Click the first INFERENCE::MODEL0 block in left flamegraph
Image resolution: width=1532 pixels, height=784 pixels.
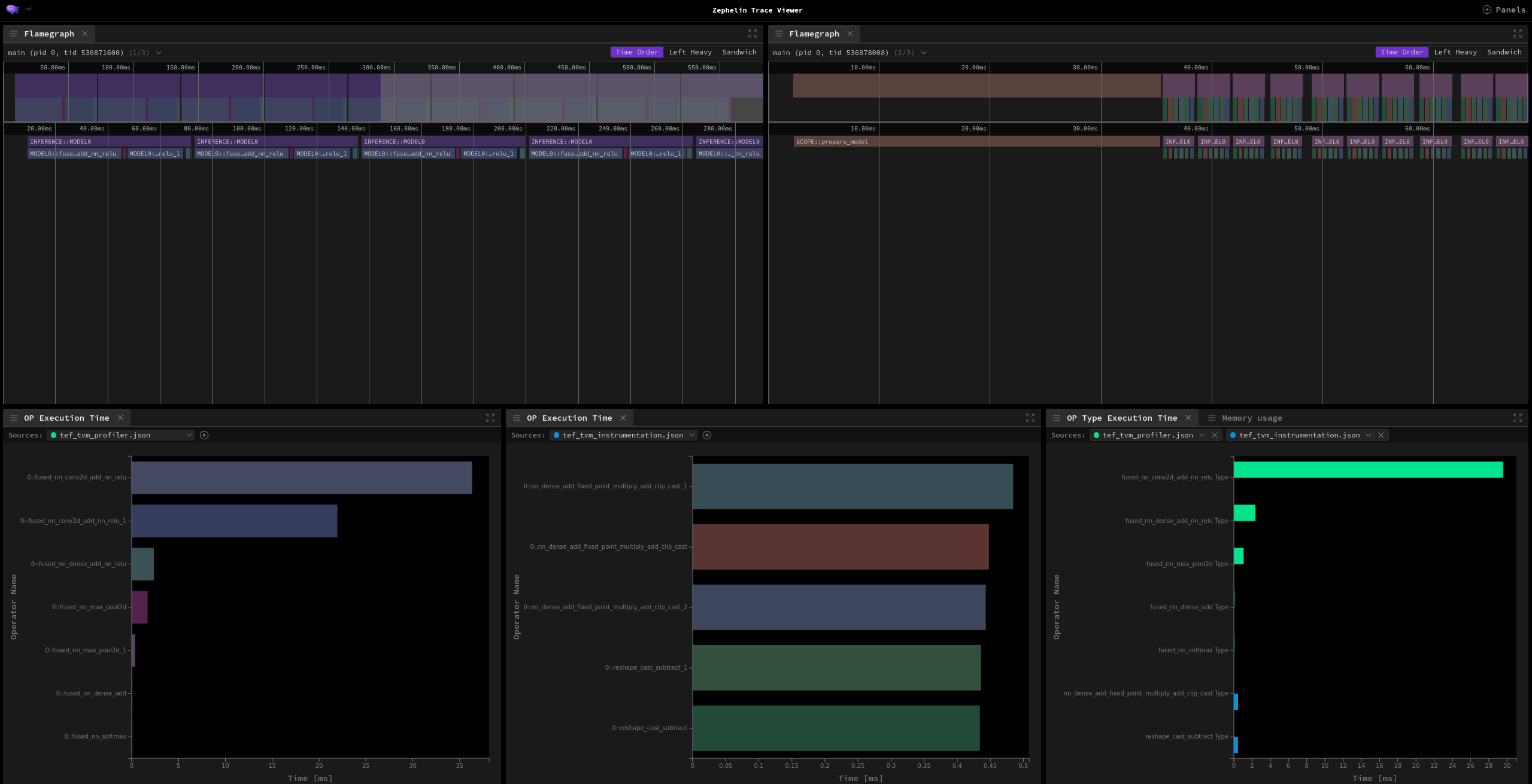tap(109, 142)
